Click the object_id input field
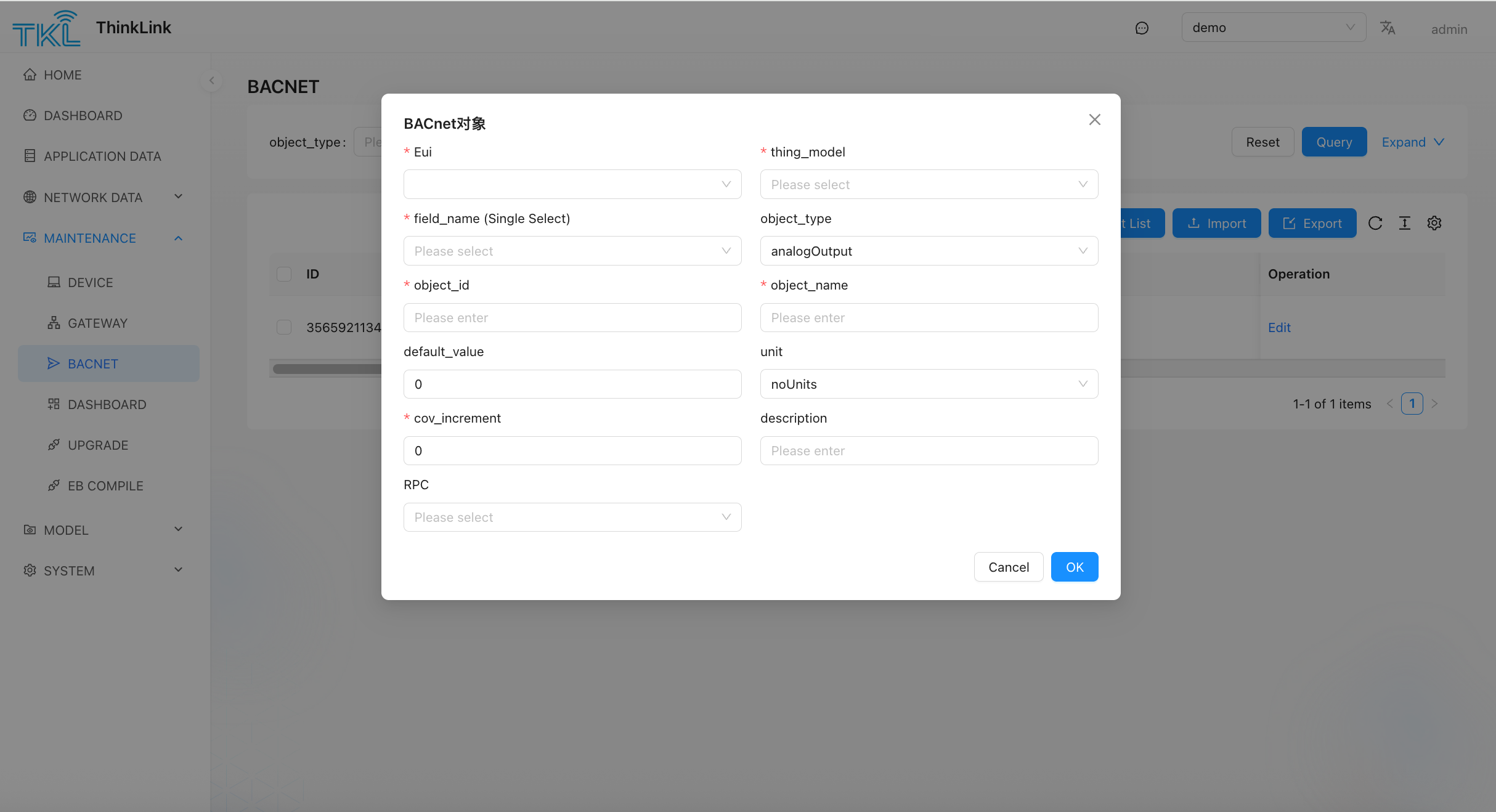The height and width of the screenshot is (812, 1496). 572,317
